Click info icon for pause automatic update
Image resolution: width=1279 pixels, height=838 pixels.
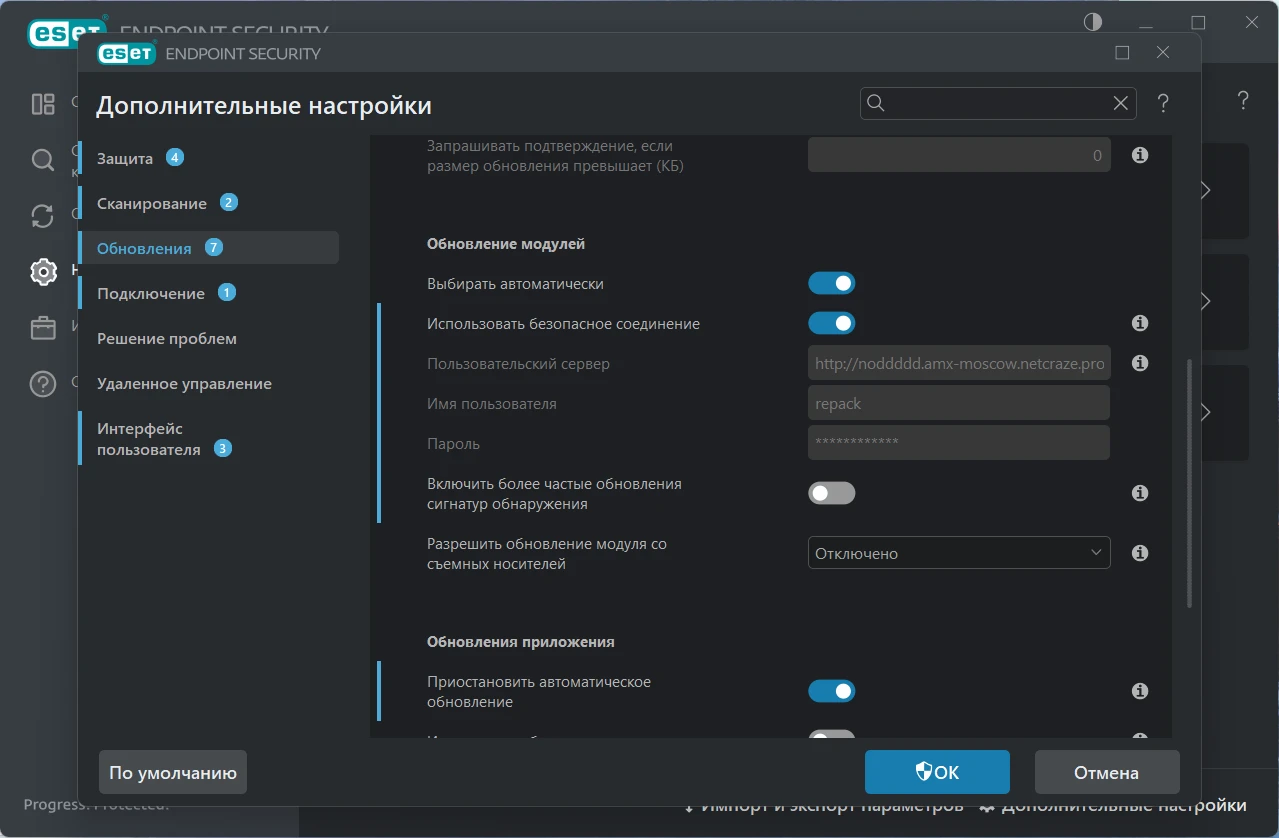(1139, 691)
